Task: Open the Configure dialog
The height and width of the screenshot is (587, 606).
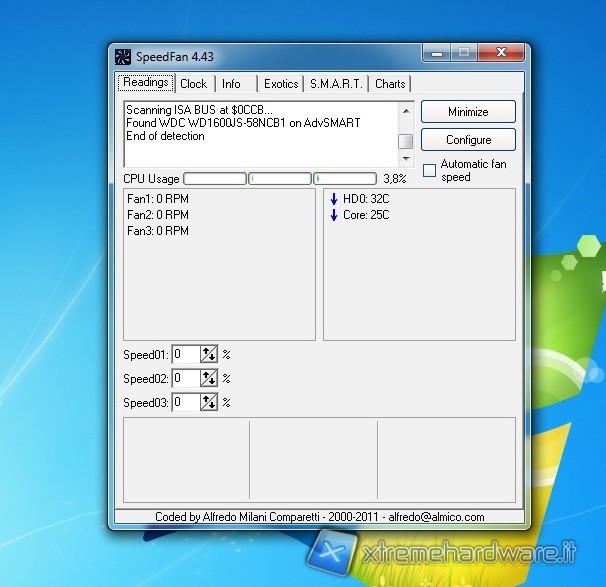Action: [468, 140]
